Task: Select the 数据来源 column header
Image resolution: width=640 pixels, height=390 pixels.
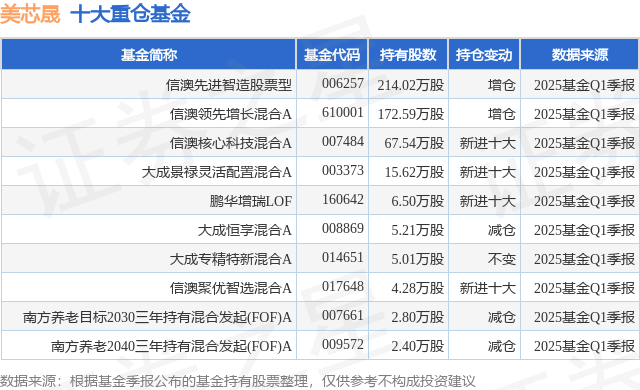Action: [x=580, y=55]
